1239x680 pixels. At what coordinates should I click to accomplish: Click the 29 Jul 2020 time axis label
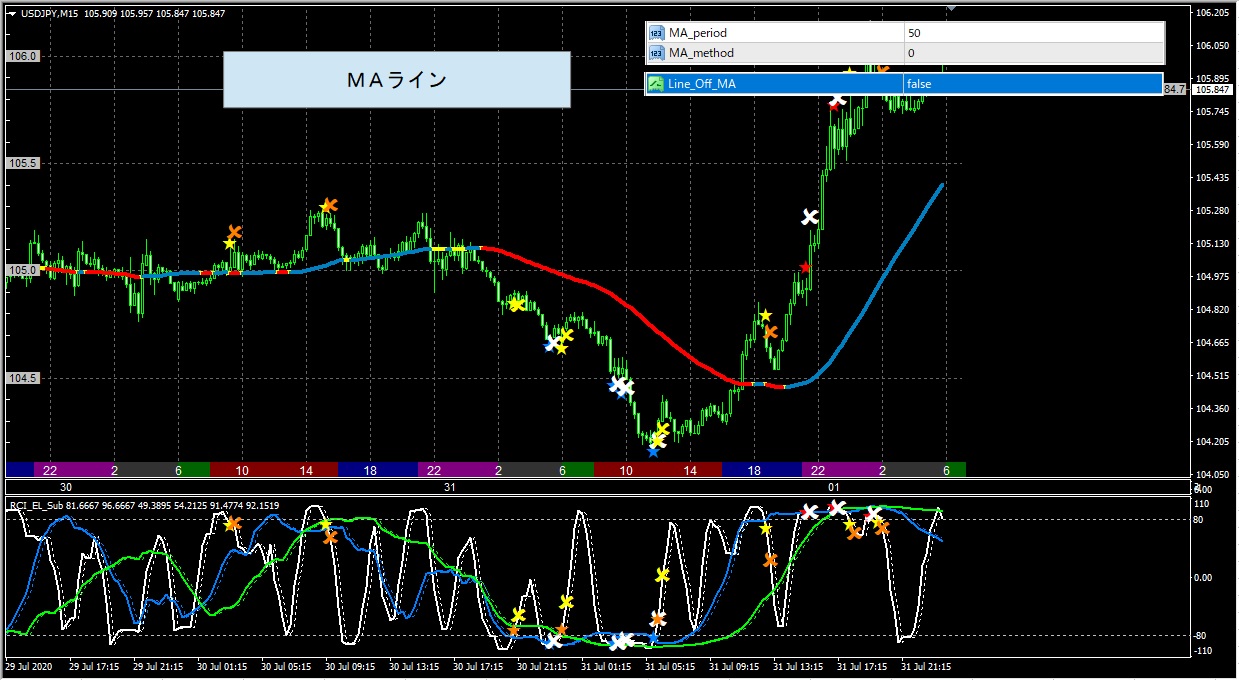point(27,665)
